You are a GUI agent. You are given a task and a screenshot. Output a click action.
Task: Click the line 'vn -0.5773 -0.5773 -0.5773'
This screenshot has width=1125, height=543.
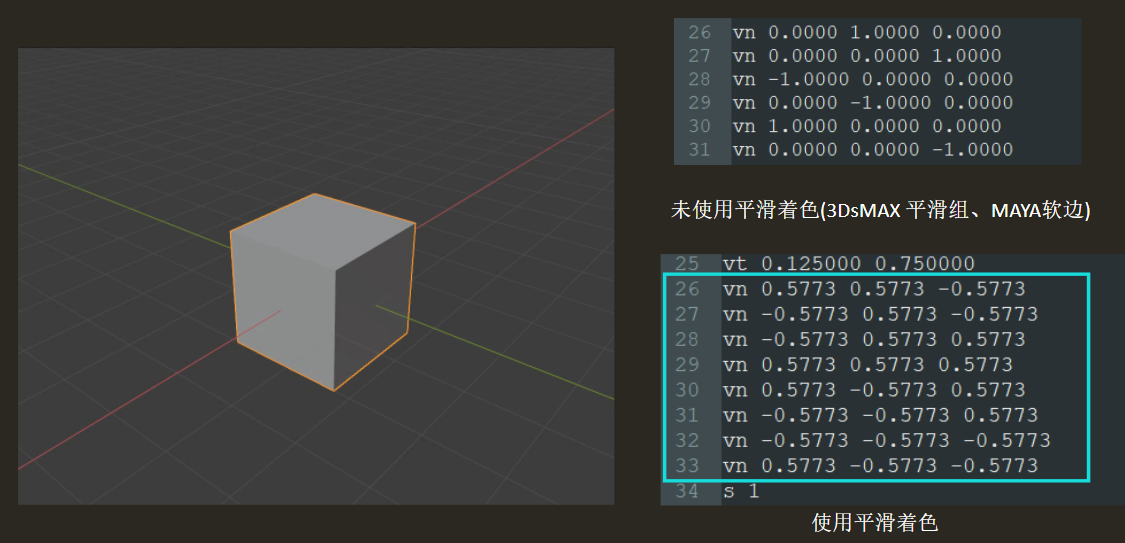tap(887, 440)
